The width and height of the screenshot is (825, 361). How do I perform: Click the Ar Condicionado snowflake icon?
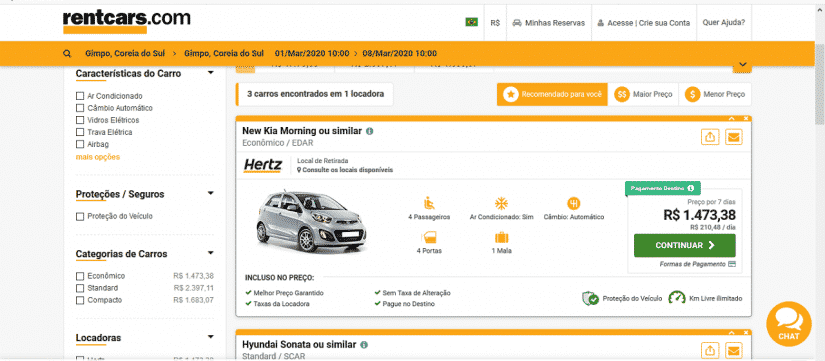click(501, 204)
